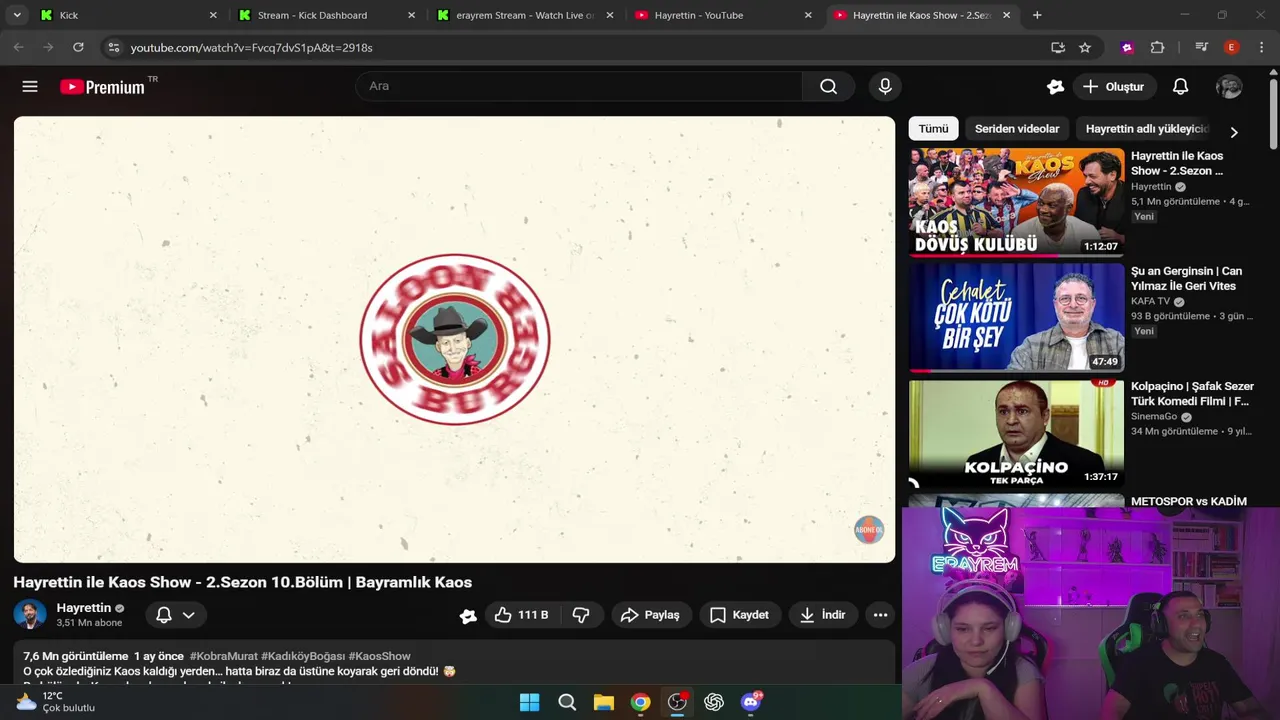Close the Hayrettin - YouTube tab
Screen dimensions: 1280x720
pos(808,15)
